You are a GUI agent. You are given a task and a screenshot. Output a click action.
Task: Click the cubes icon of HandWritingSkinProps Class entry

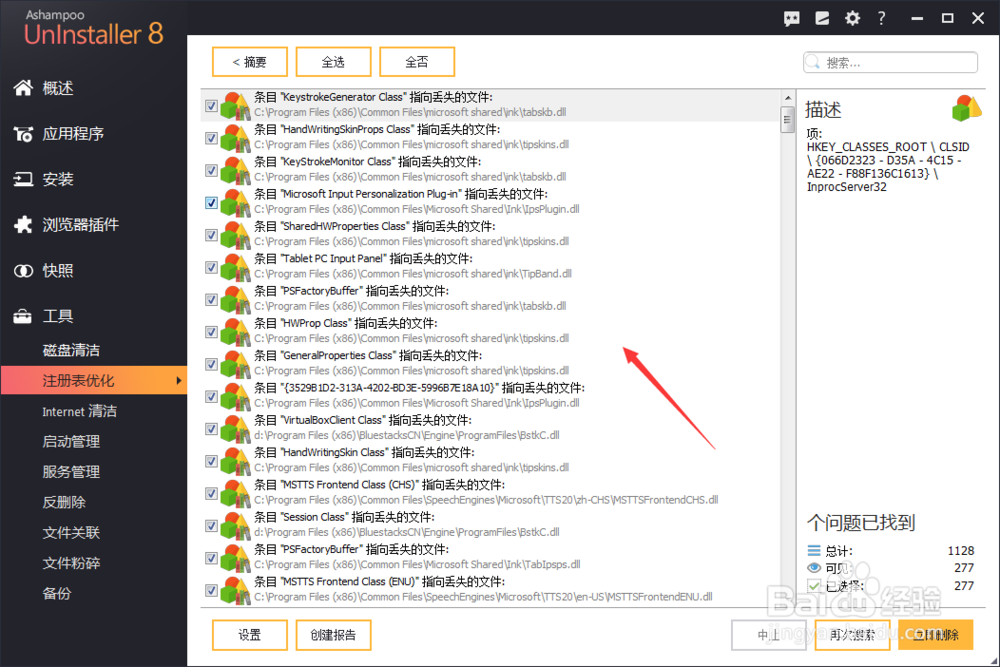pyautogui.click(x=235, y=138)
